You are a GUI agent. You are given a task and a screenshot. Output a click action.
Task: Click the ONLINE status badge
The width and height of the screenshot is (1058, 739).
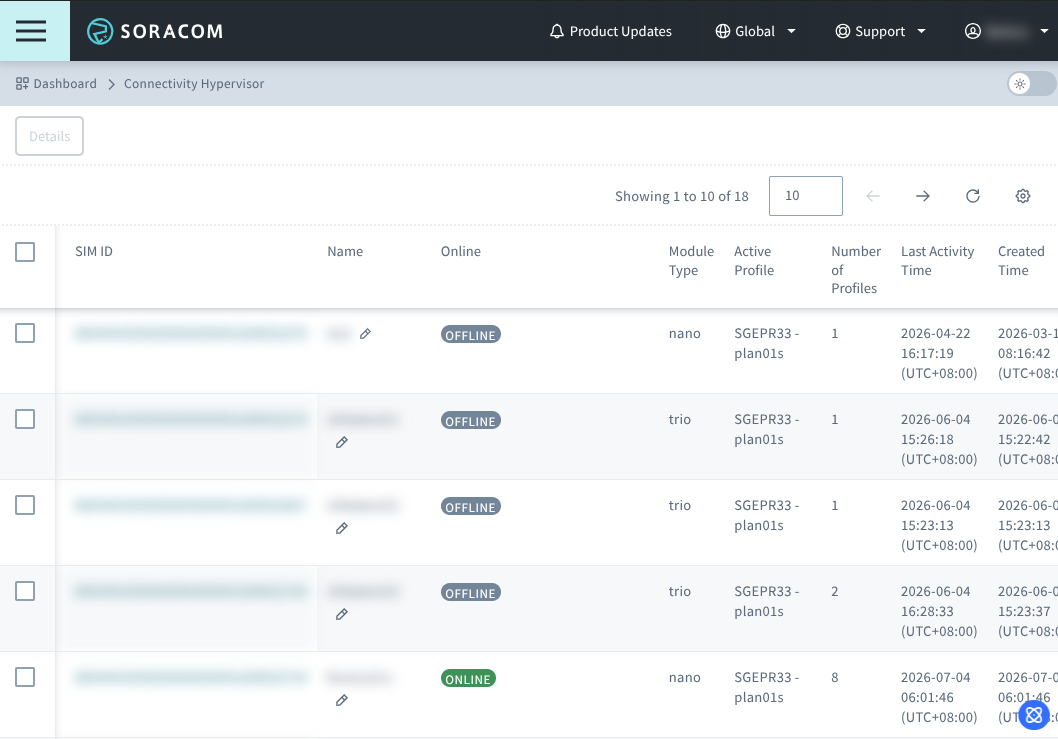click(468, 678)
